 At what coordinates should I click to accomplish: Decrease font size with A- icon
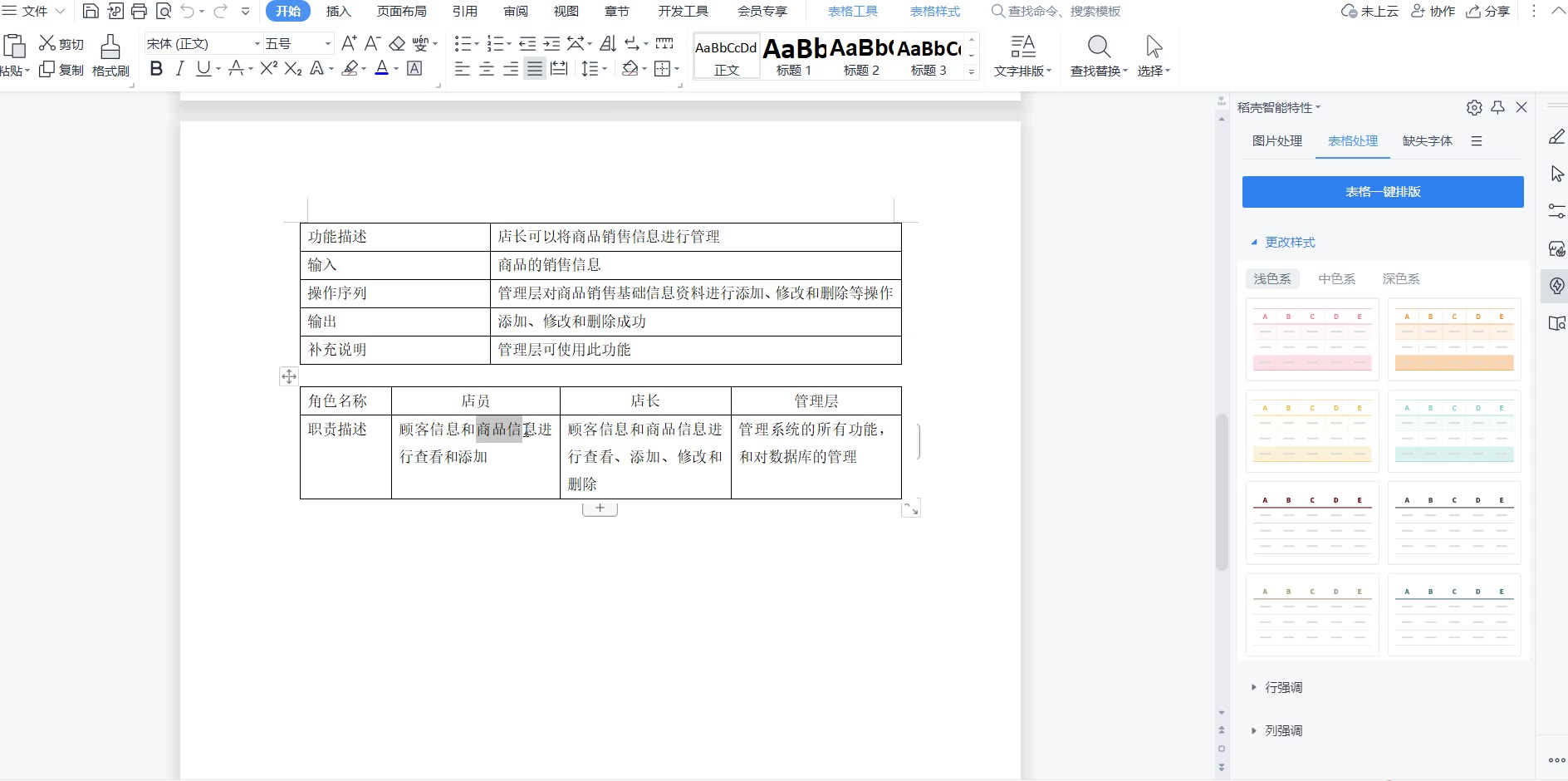point(373,43)
